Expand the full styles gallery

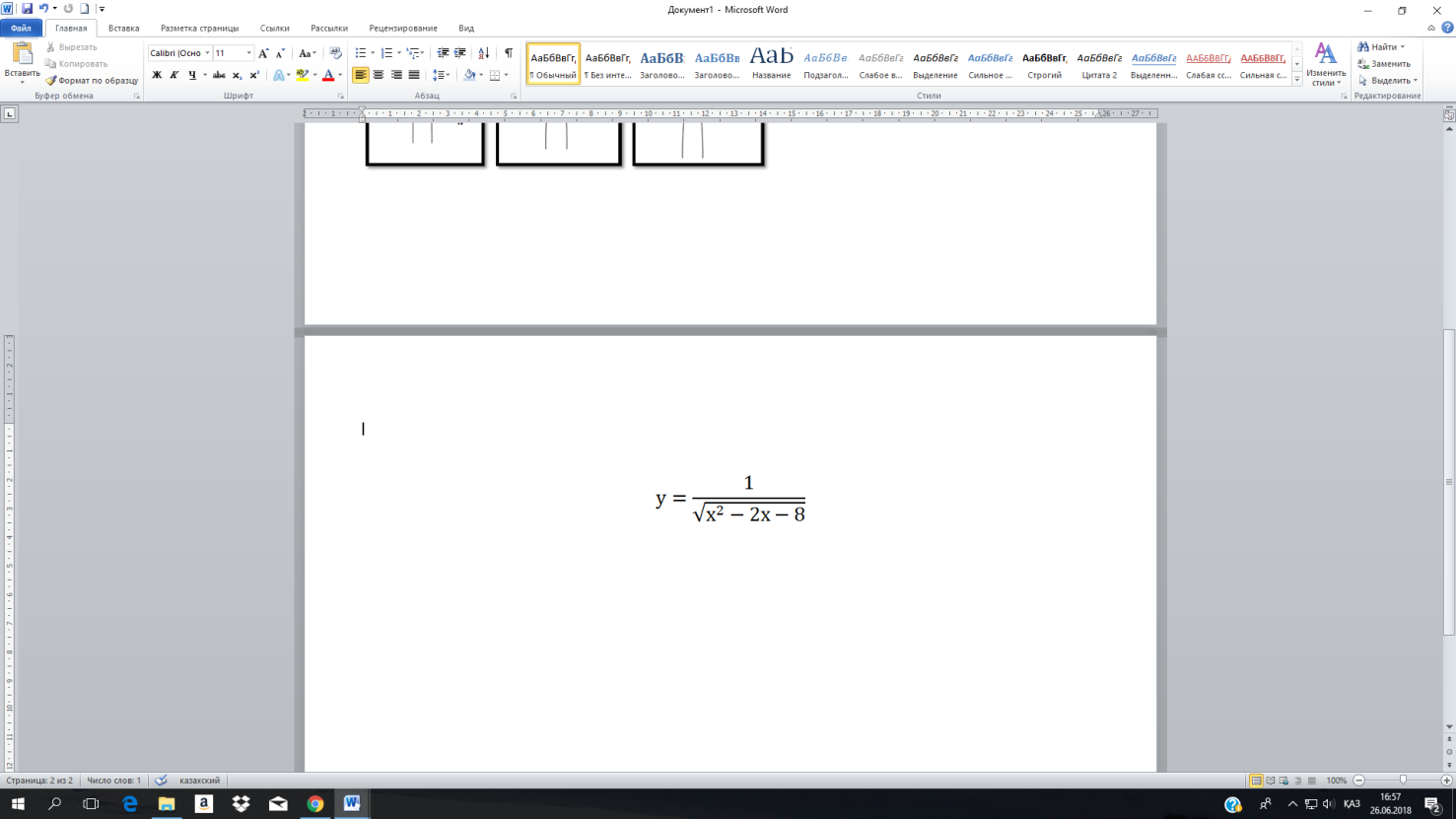coord(1297,80)
